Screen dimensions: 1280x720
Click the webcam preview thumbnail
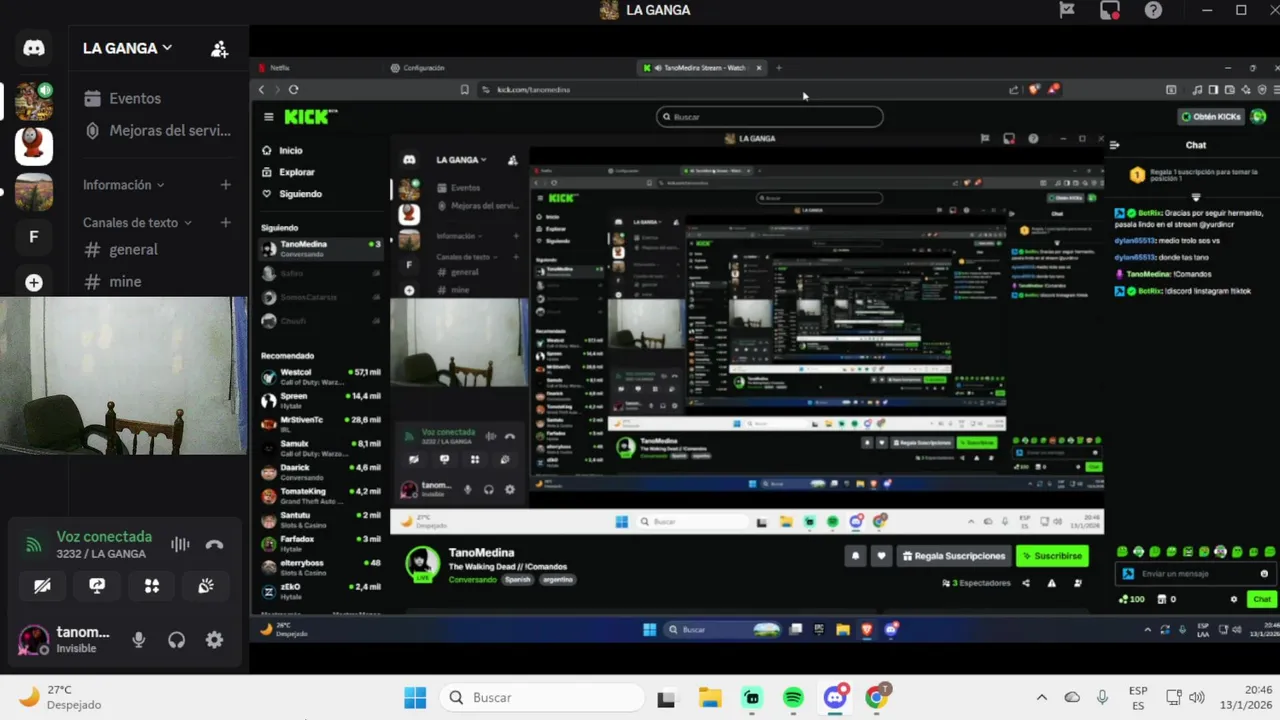(123, 376)
